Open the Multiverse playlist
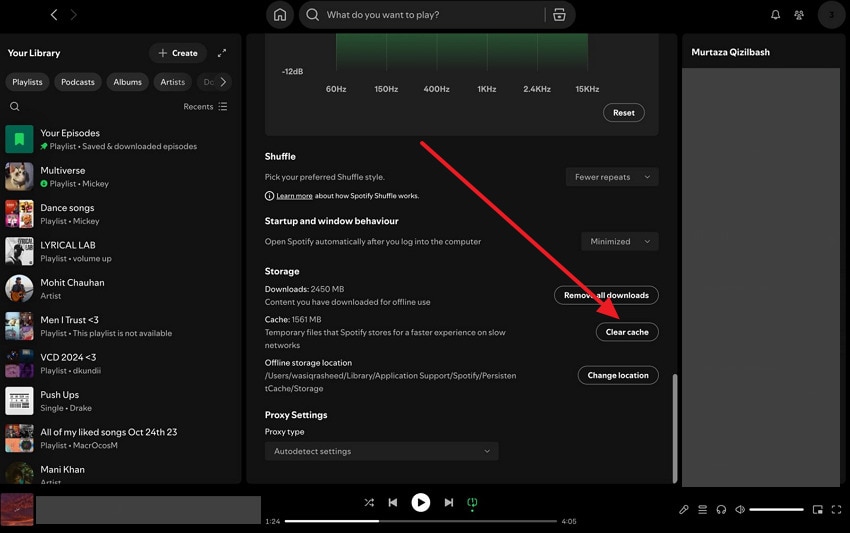The width and height of the screenshot is (850, 533). point(120,177)
